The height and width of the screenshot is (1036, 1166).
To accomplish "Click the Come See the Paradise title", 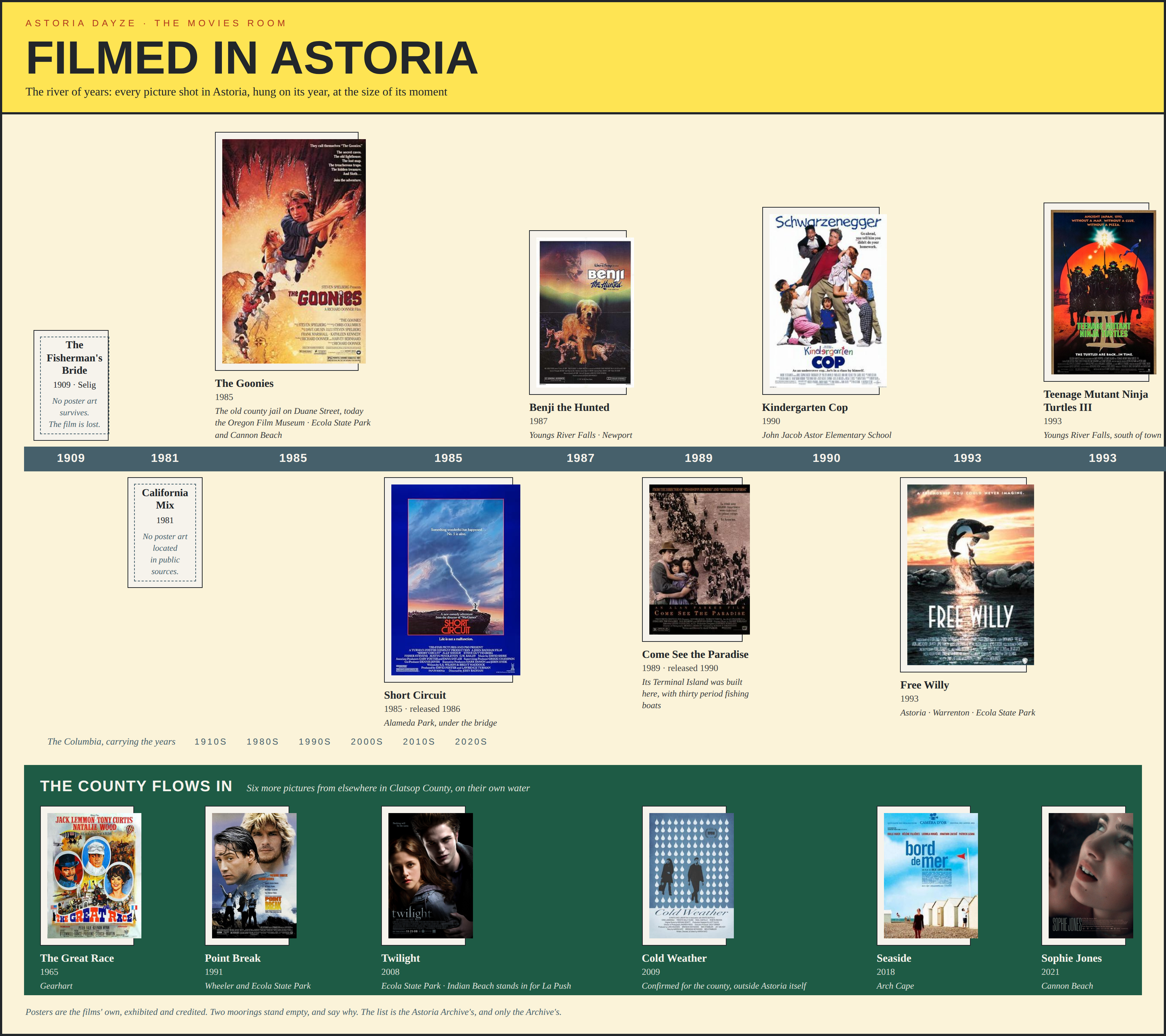I will tap(695, 655).
